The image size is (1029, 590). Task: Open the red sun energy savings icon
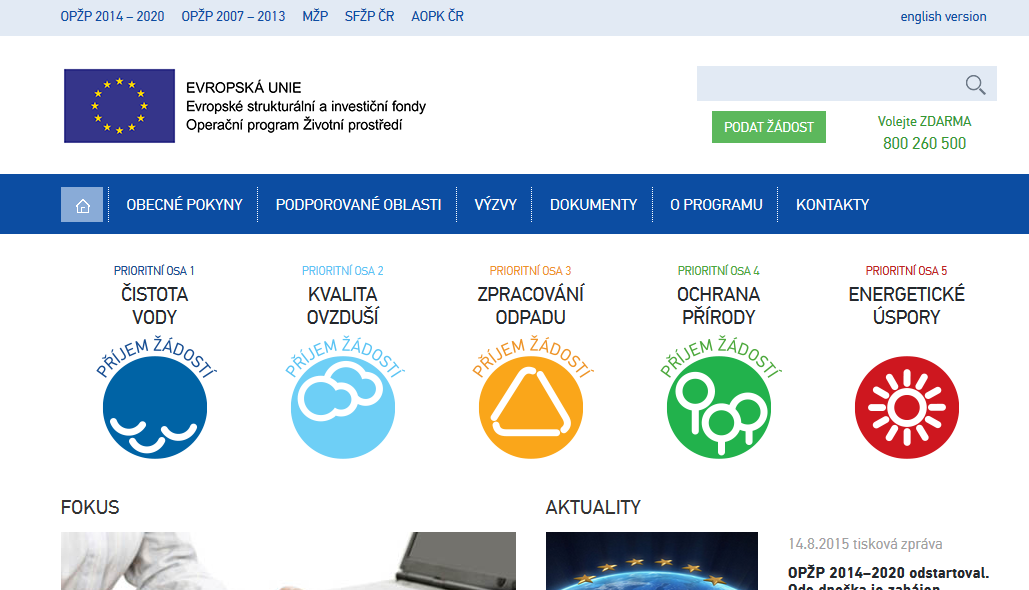pyautogui.click(x=907, y=407)
